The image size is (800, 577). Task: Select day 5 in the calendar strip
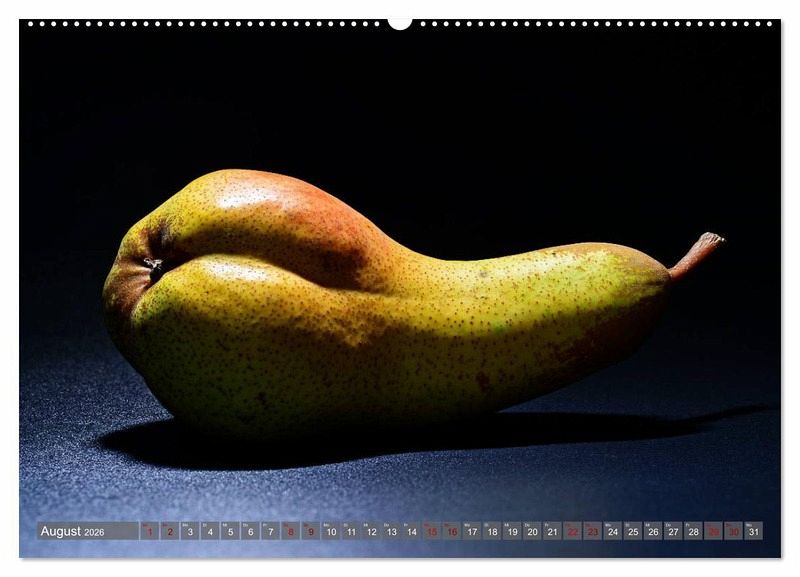(230, 531)
